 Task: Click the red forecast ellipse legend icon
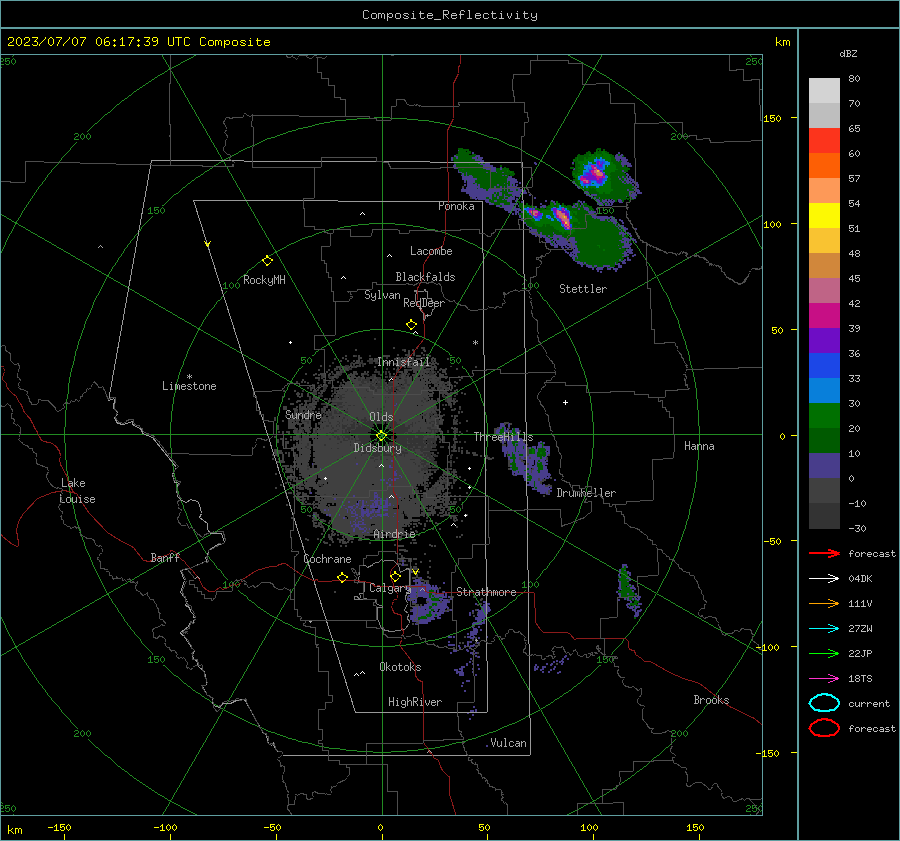[x=824, y=728]
